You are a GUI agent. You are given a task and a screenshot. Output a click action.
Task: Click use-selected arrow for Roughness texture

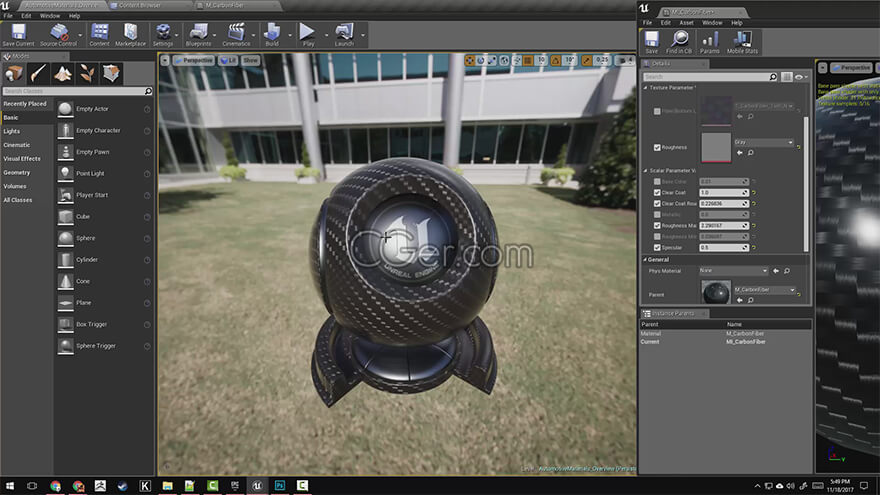(740, 153)
